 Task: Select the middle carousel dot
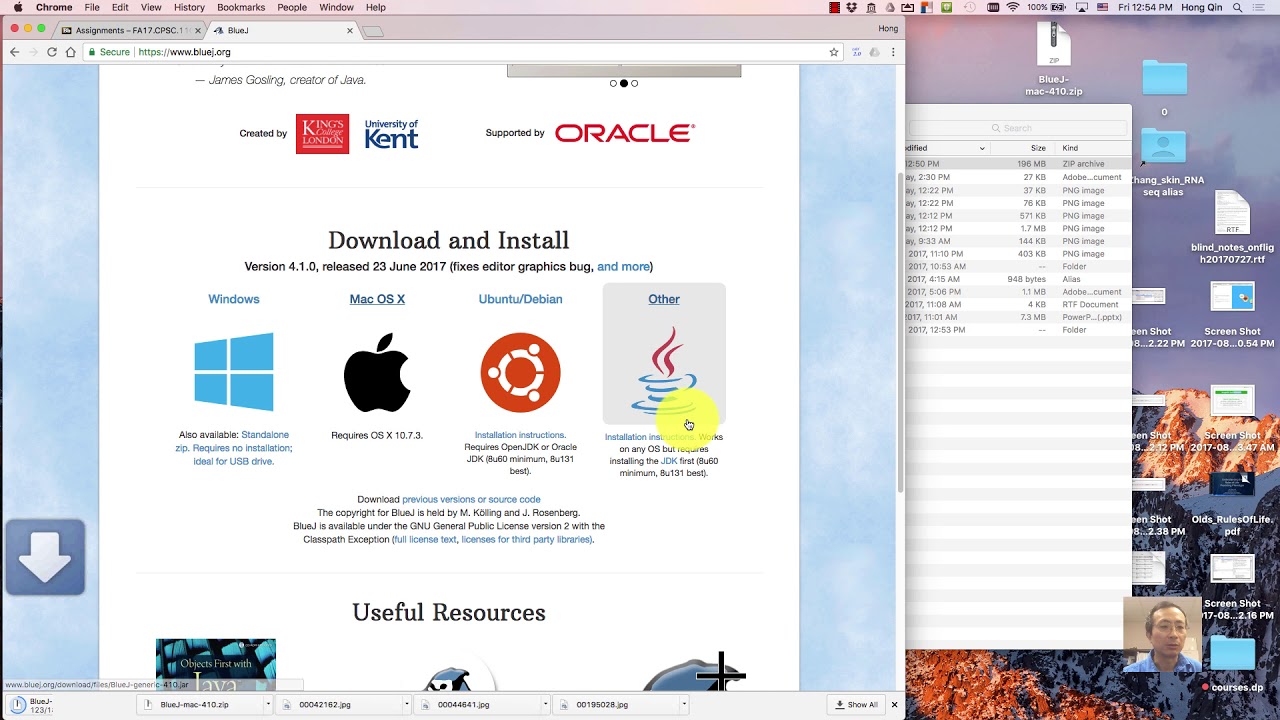(x=624, y=83)
